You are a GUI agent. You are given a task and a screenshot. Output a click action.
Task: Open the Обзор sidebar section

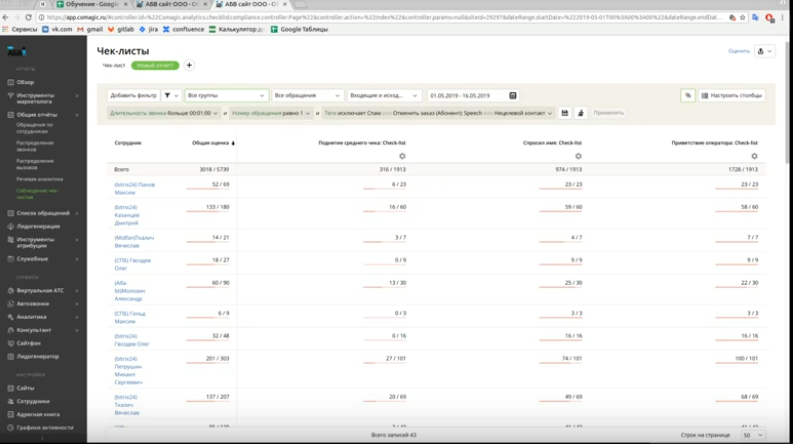click(x=25, y=82)
